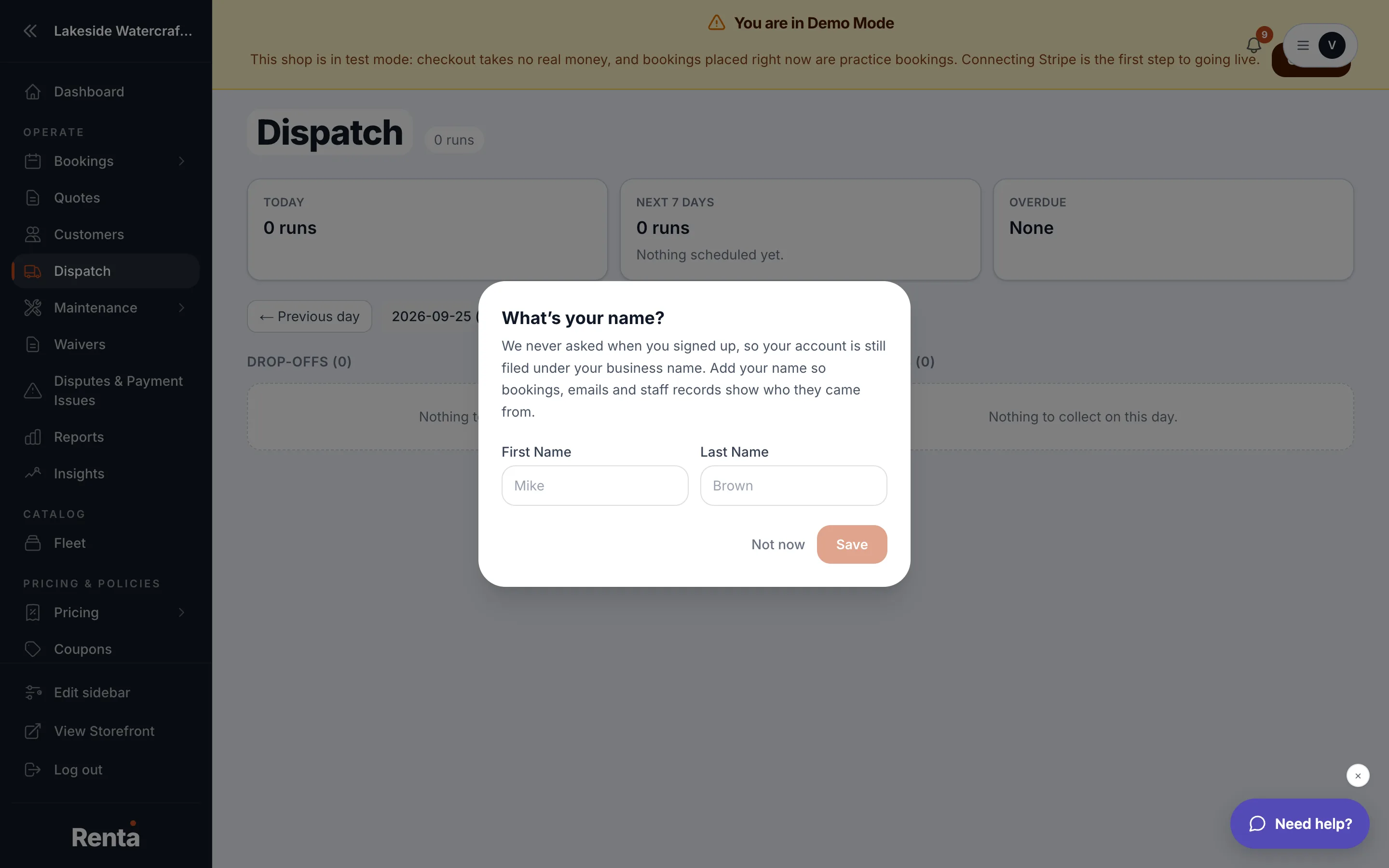Viewport: 1389px width, 868px height.
Task: Expand the Pricing submenu chevron
Action: 182,612
